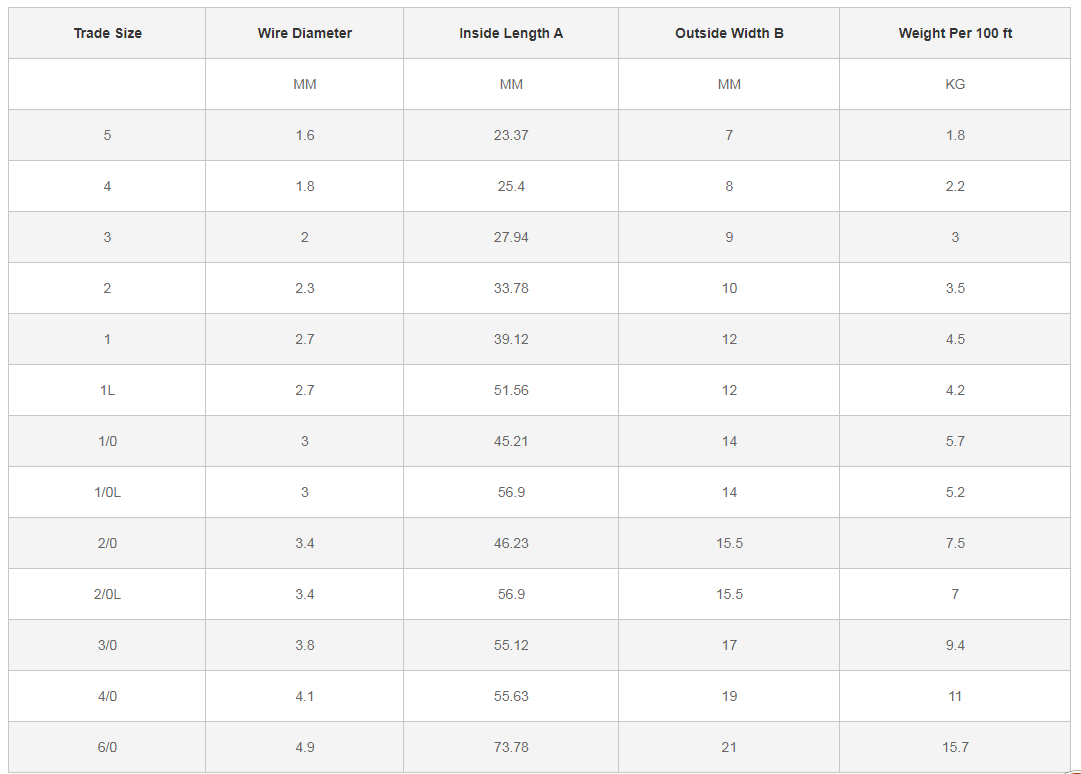Select wire diameter value 4.9

[x=305, y=747]
